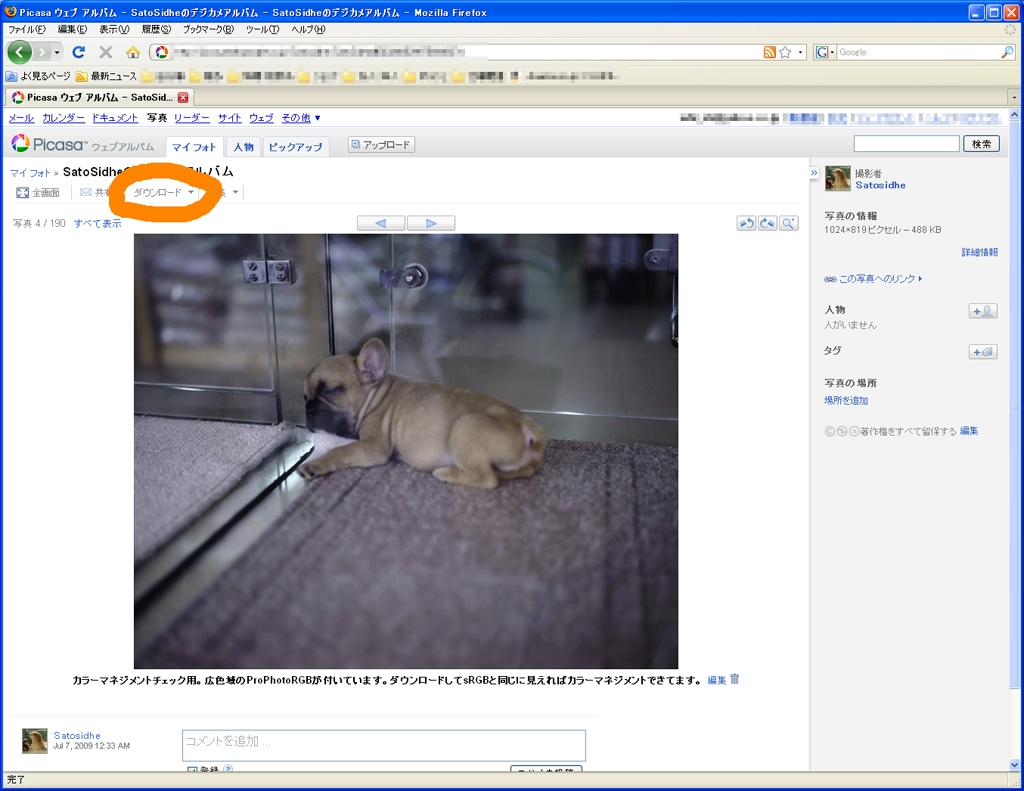
Task: Click the アップロード upload button
Action: pyautogui.click(x=381, y=144)
